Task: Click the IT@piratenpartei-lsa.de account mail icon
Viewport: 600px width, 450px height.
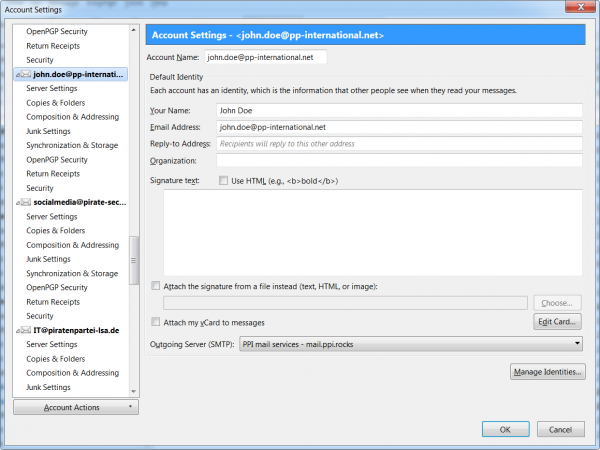Action: tap(24, 330)
